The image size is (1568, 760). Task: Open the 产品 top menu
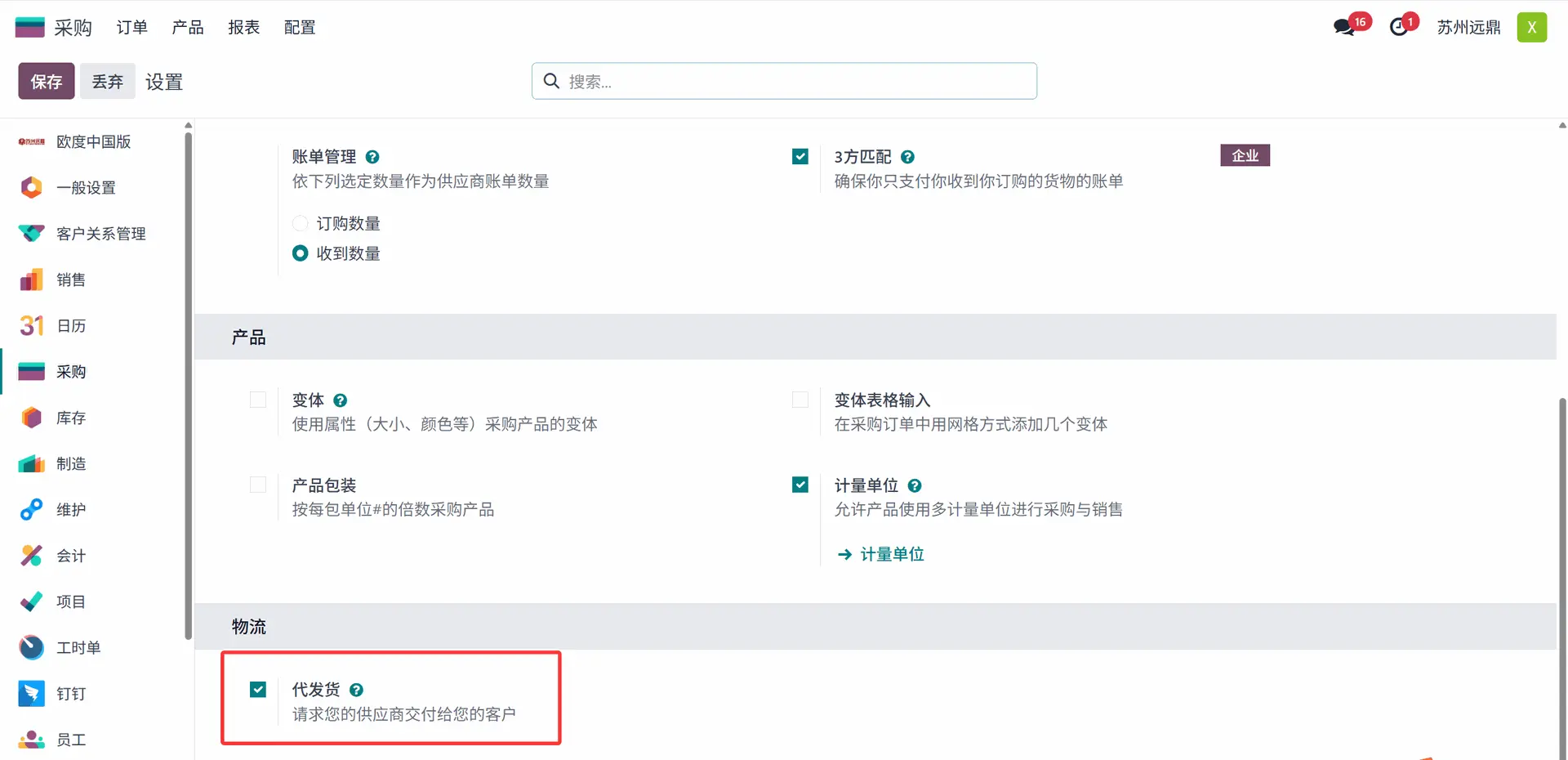coord(188,28)
